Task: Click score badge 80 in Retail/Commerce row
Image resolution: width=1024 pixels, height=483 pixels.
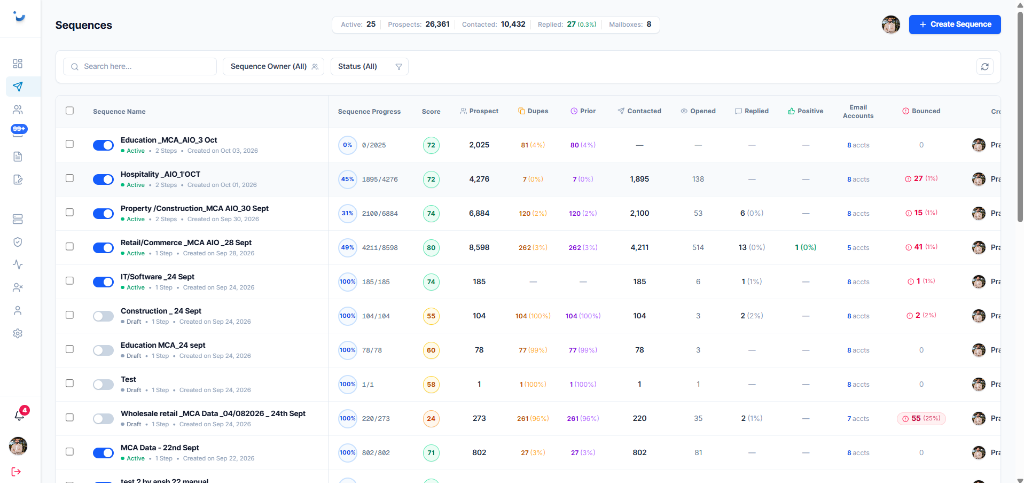Action: point(431,247)
